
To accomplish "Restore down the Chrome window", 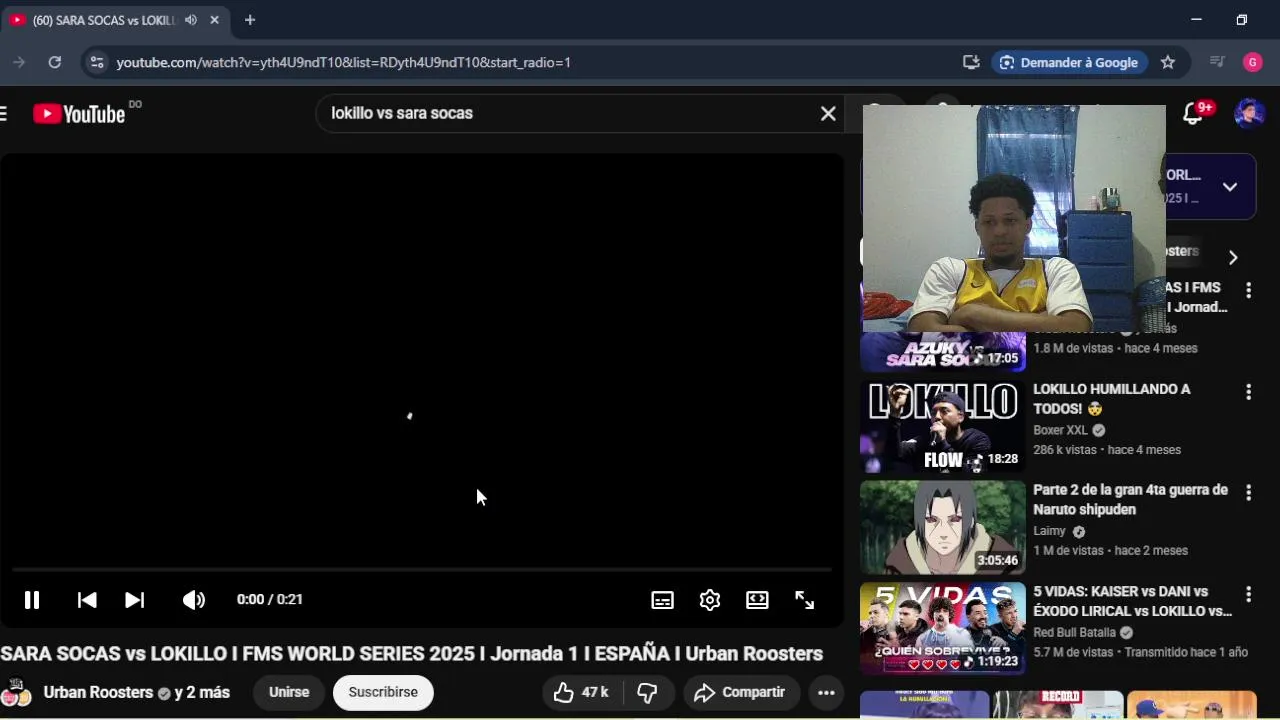I will pyautogui.click(x=1242, y=20).
